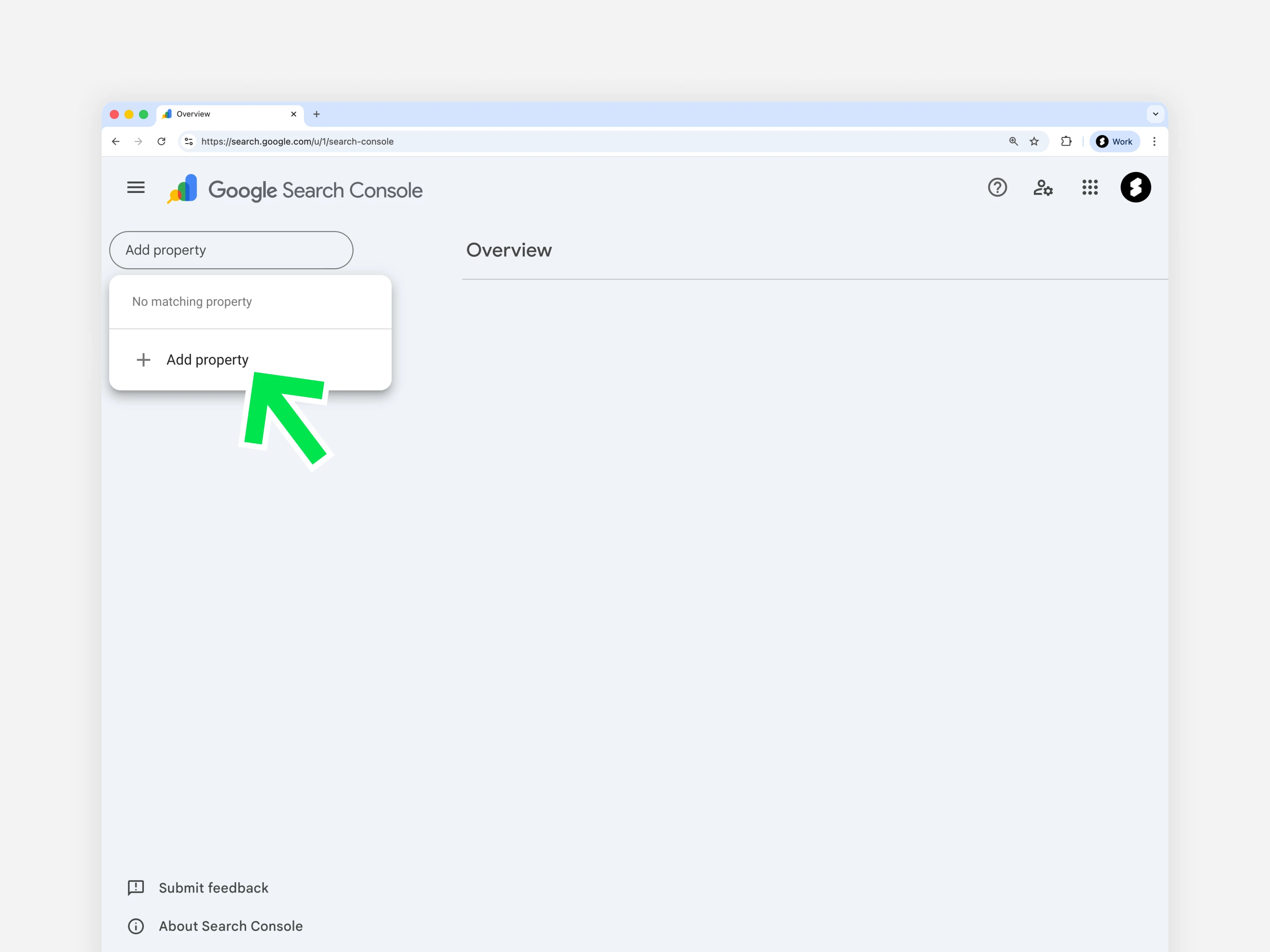Click the Help question mark icon

(997, 187)
